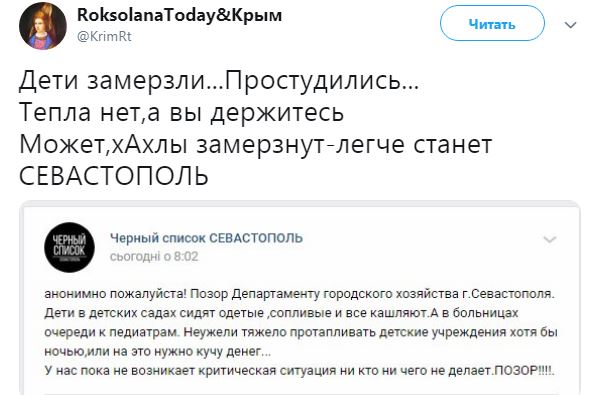Viewport: 599px width, 395px height.
Task: Click the line ночью,или на это нужно кучу денег
Action: coord(158,351)
